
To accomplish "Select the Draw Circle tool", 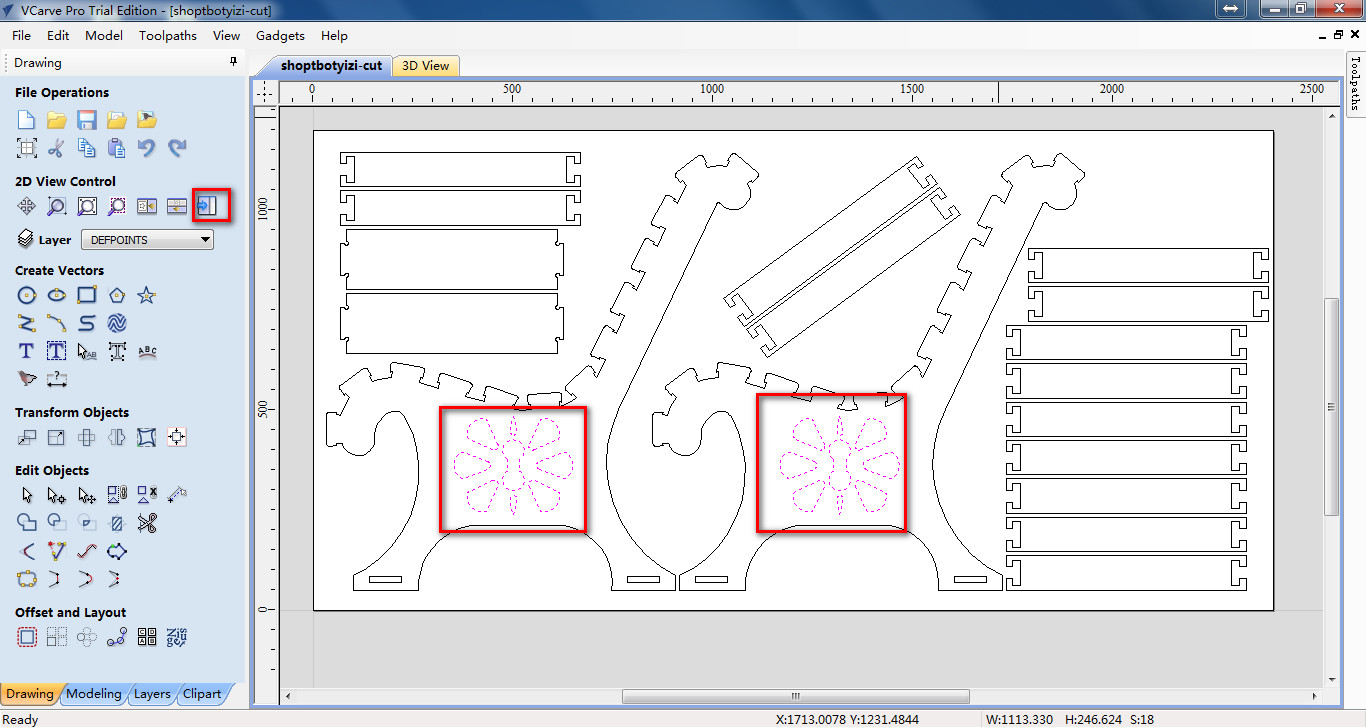I will pos(27,295).
